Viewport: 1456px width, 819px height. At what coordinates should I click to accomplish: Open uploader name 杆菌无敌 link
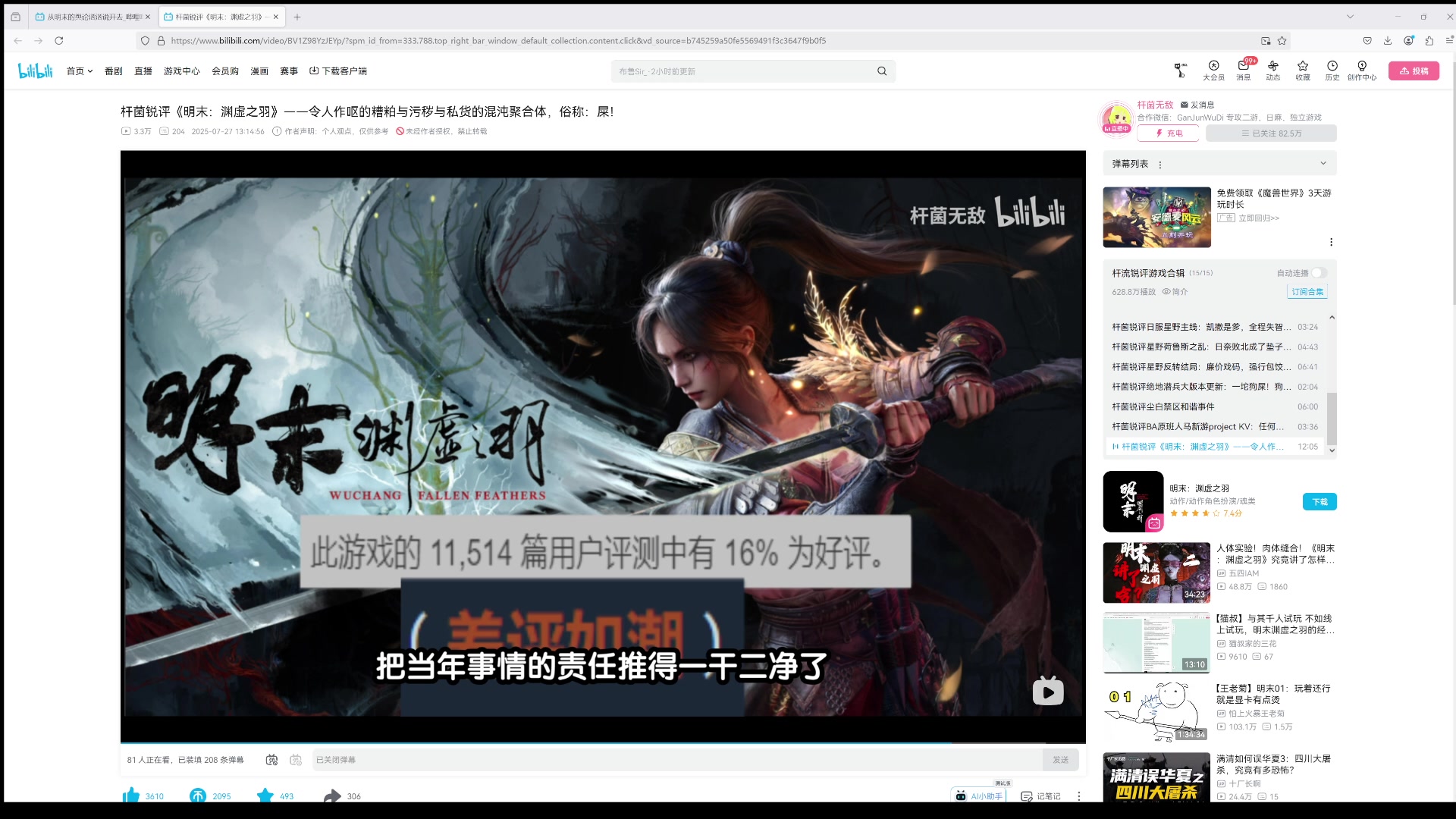click(1155, 105)
